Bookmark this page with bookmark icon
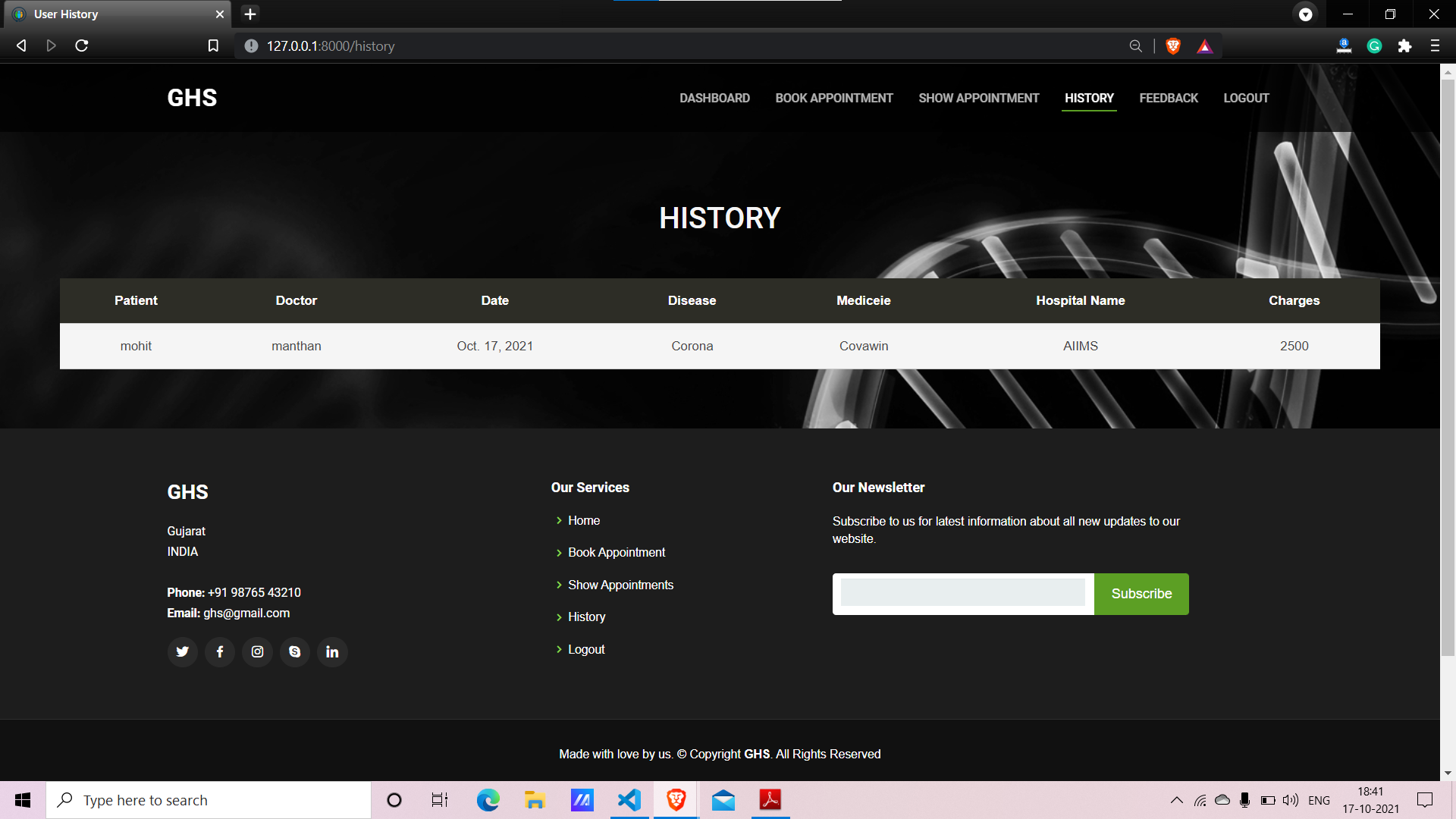This screenshot has height=819, width=1456. [x=213, y=46]
